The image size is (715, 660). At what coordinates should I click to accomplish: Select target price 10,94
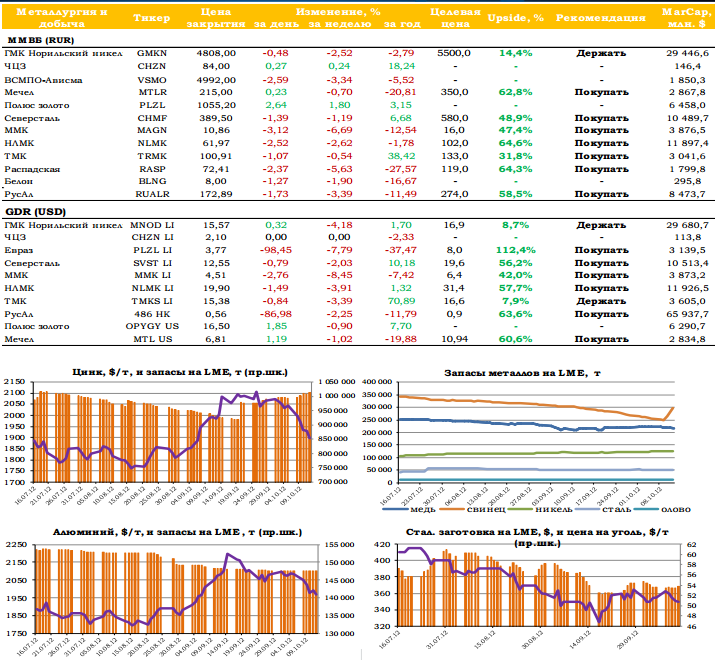click(455, 339)
